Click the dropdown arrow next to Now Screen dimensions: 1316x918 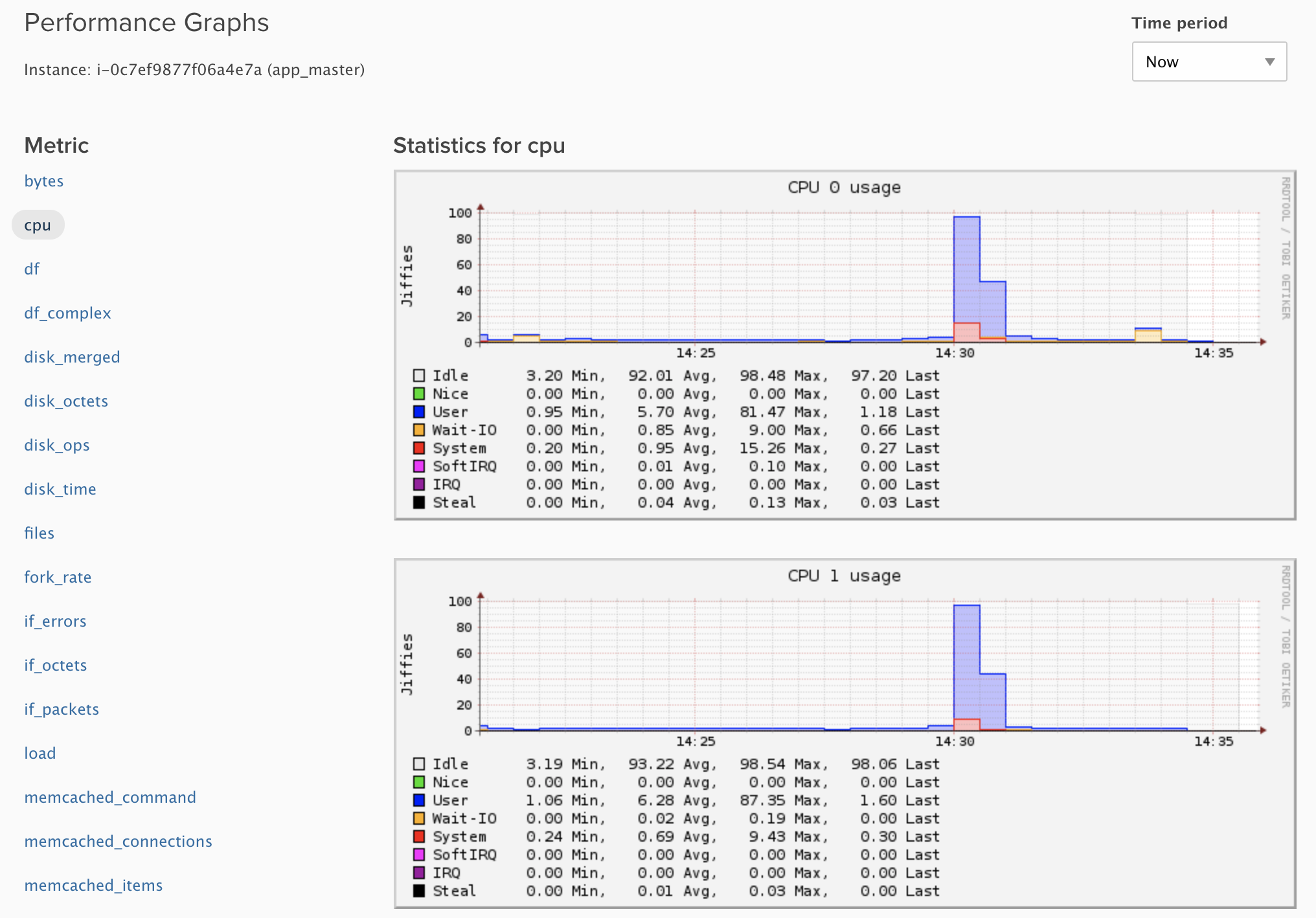pyautogui.click(x=1269, y=62)
